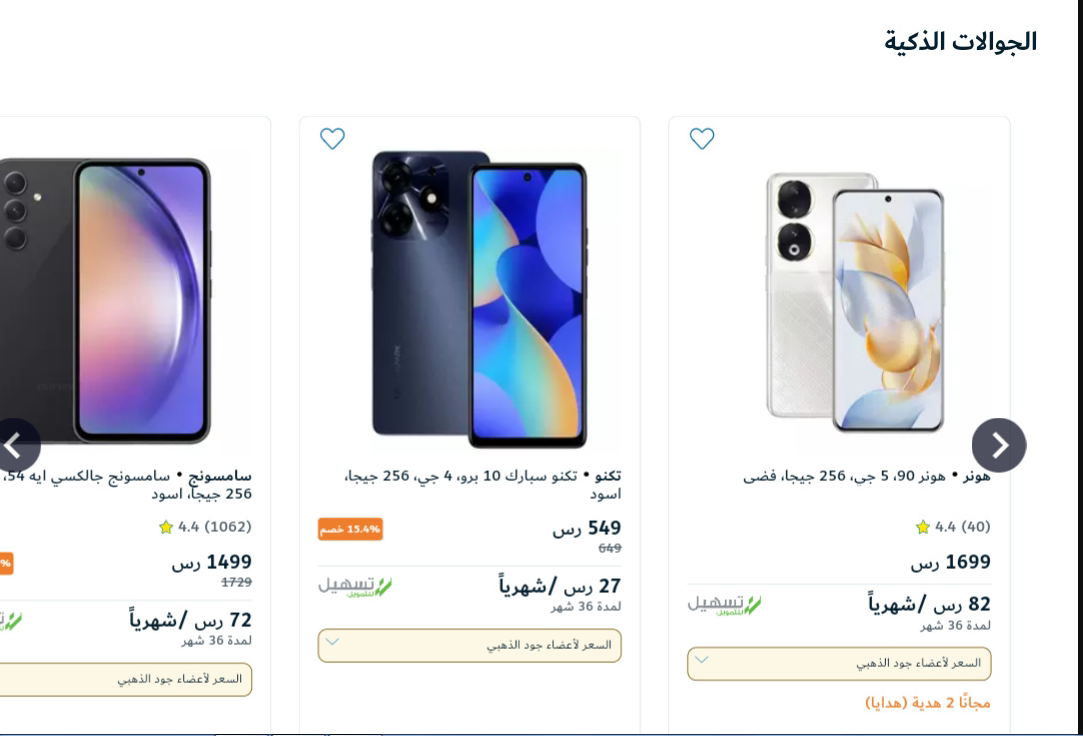Open Samsung Galaxy A54 product title

pyautogui.click(x=126, y=485)
